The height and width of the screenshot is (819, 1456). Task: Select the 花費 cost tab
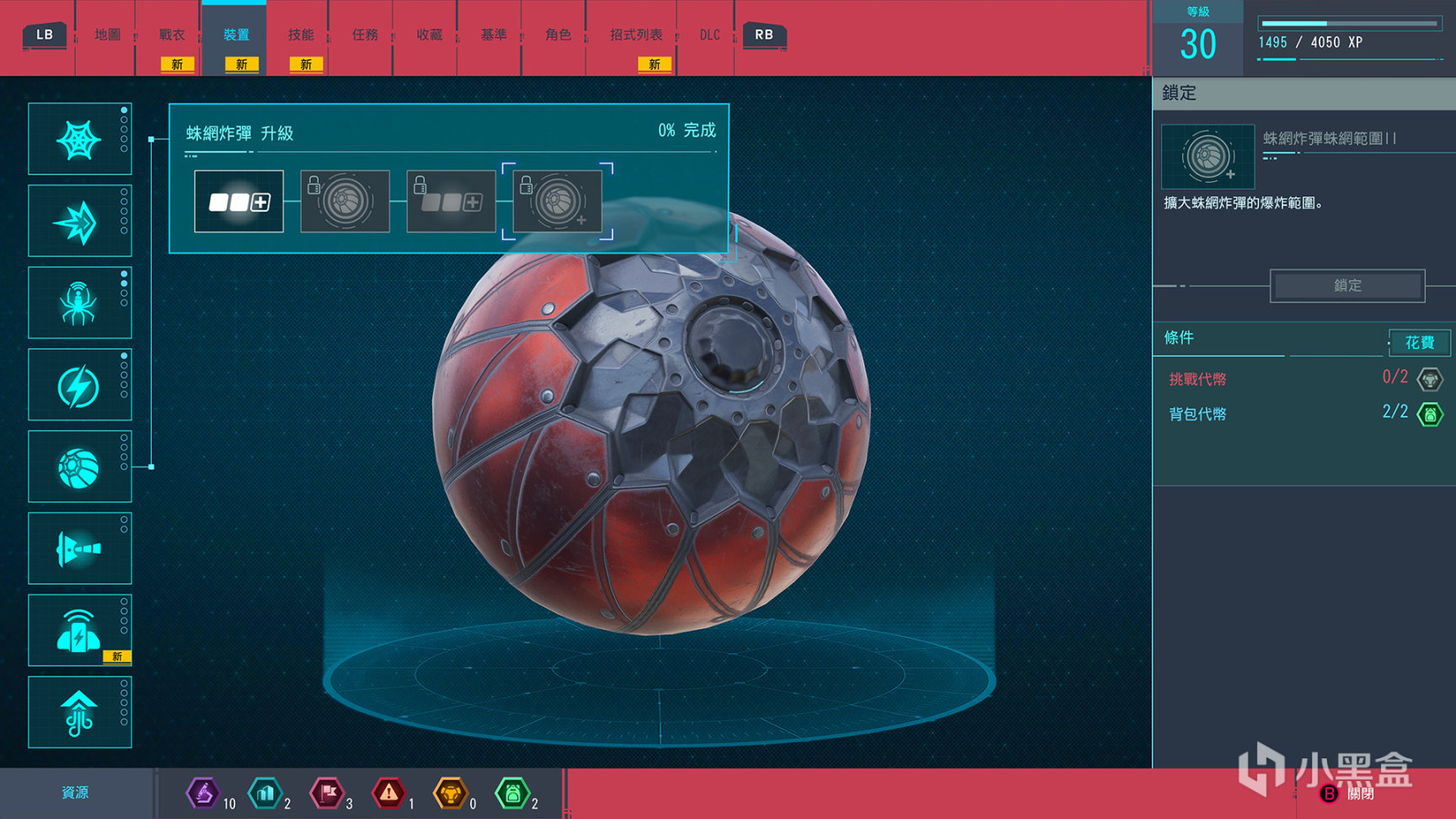click(1420, 342)
